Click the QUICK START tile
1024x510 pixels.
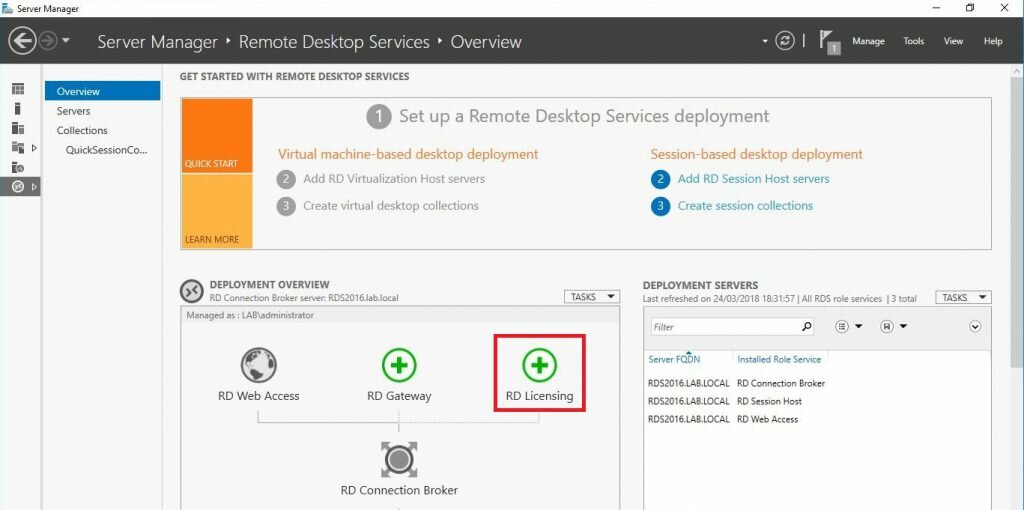point(217,135)
